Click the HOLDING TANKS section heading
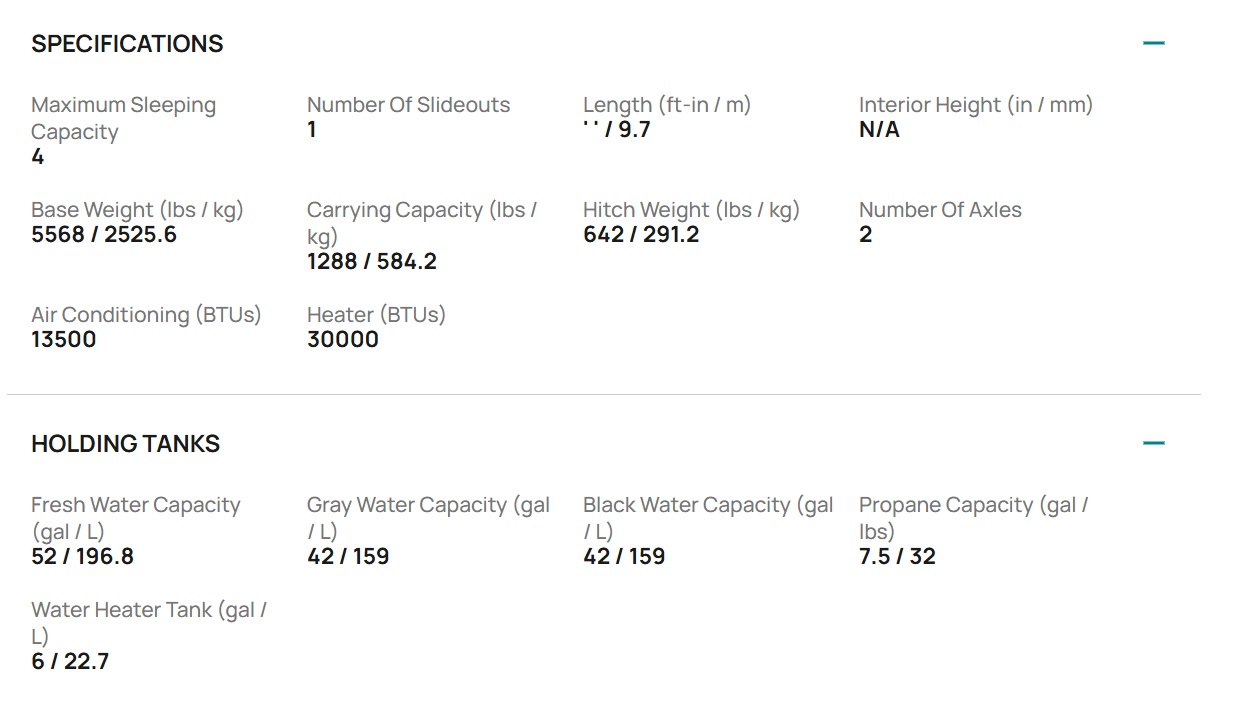1245x711 pixels. pos(125,444)
